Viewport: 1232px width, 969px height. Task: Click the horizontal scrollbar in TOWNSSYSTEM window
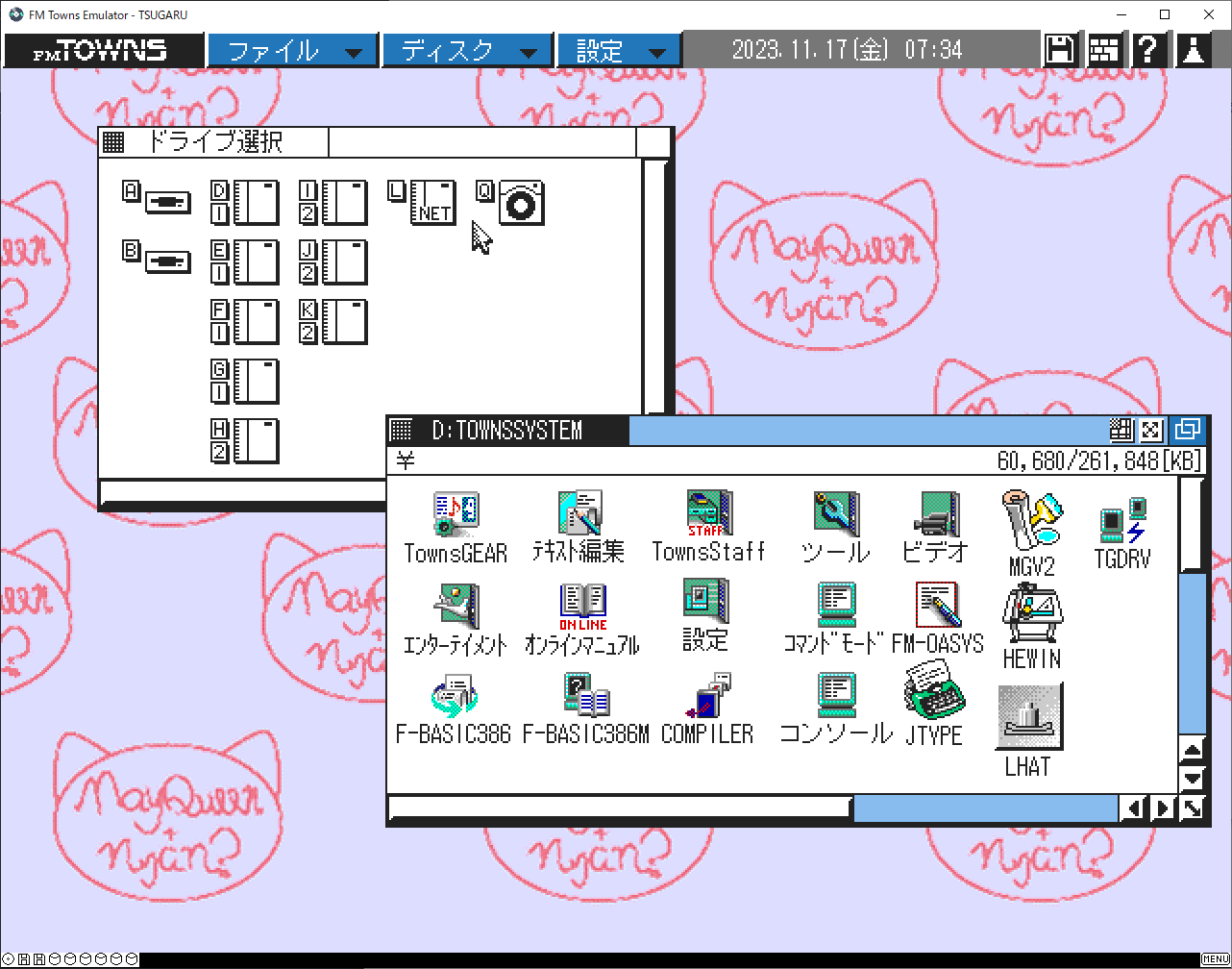click(754, 808)
